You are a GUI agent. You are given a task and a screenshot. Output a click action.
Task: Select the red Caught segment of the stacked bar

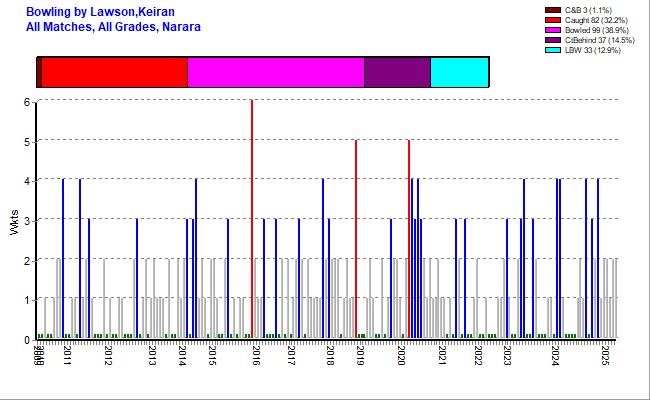(114, 73)
